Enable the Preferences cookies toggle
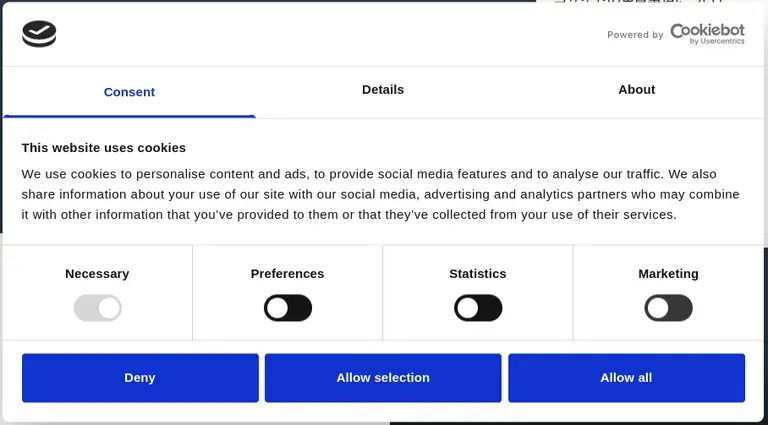Image resolution: width=768 pixels, height=425 pixels. click(288, 308)
